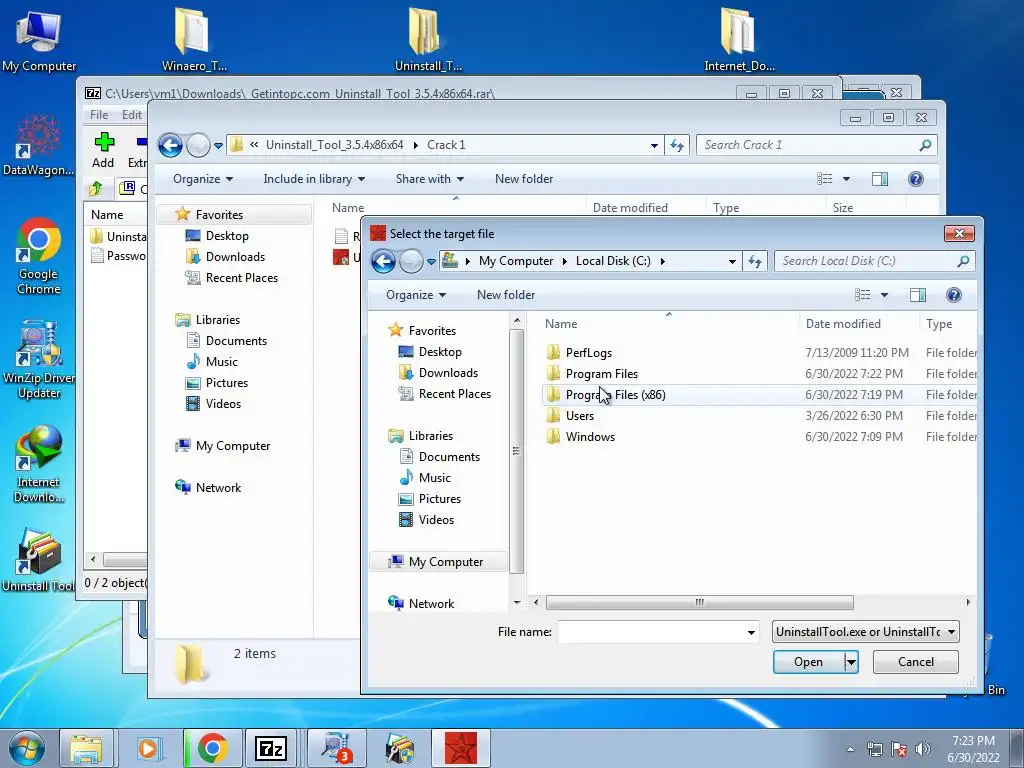
Task: Click horizontal scrollbar in dialog file list
Action: pos(699,602)
